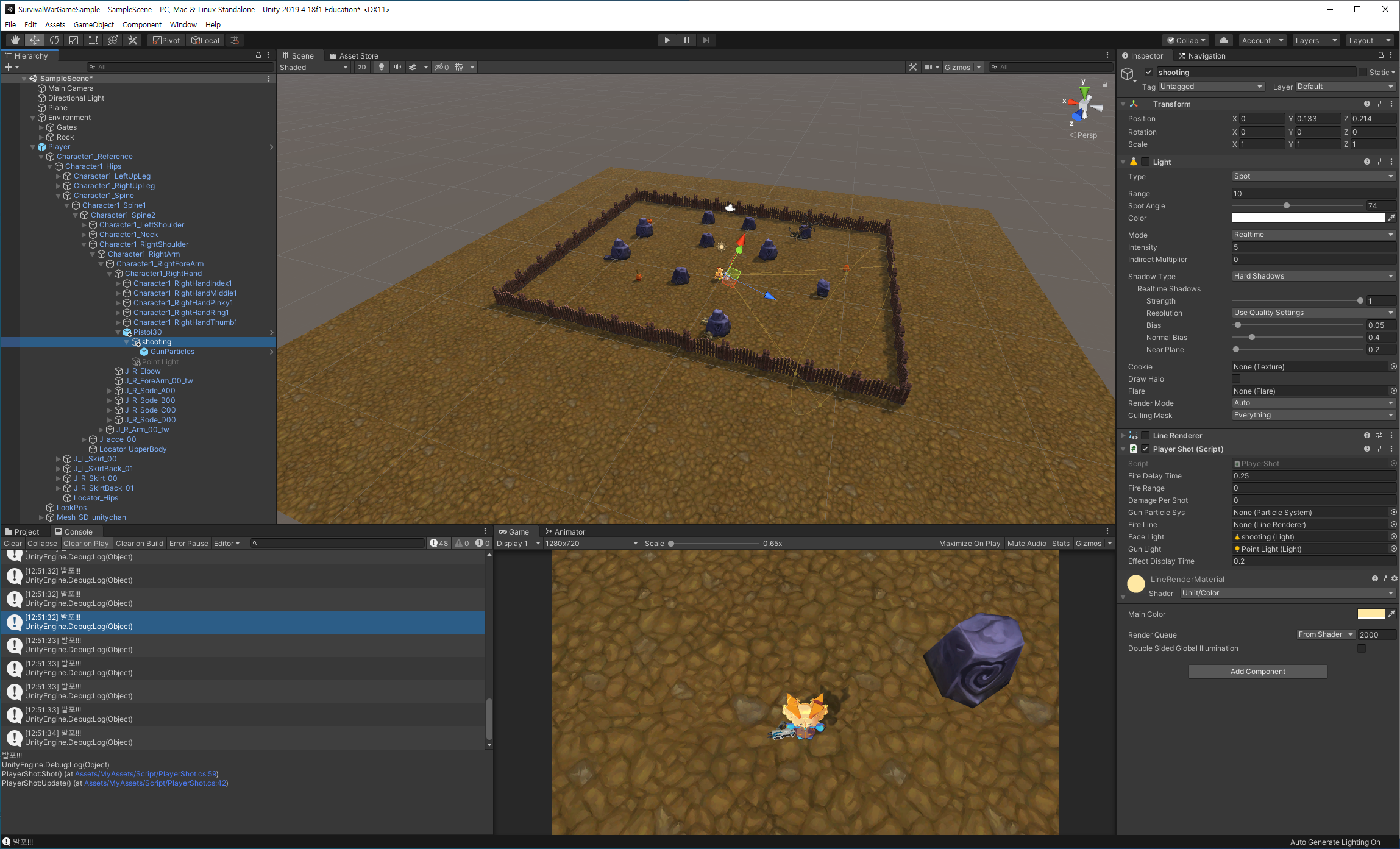
Task: Click the light Color swatch
Action: coord(1308,218)
